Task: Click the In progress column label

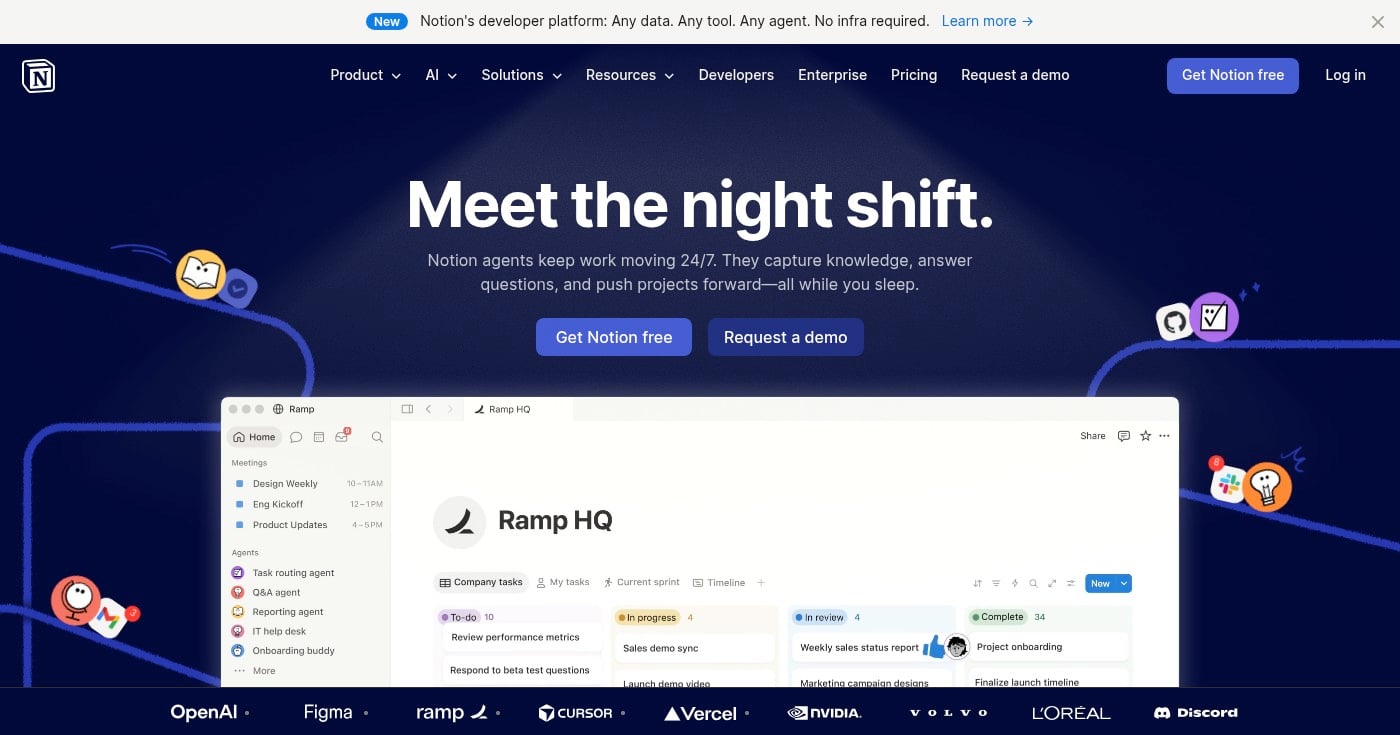Action: point(647,617)
